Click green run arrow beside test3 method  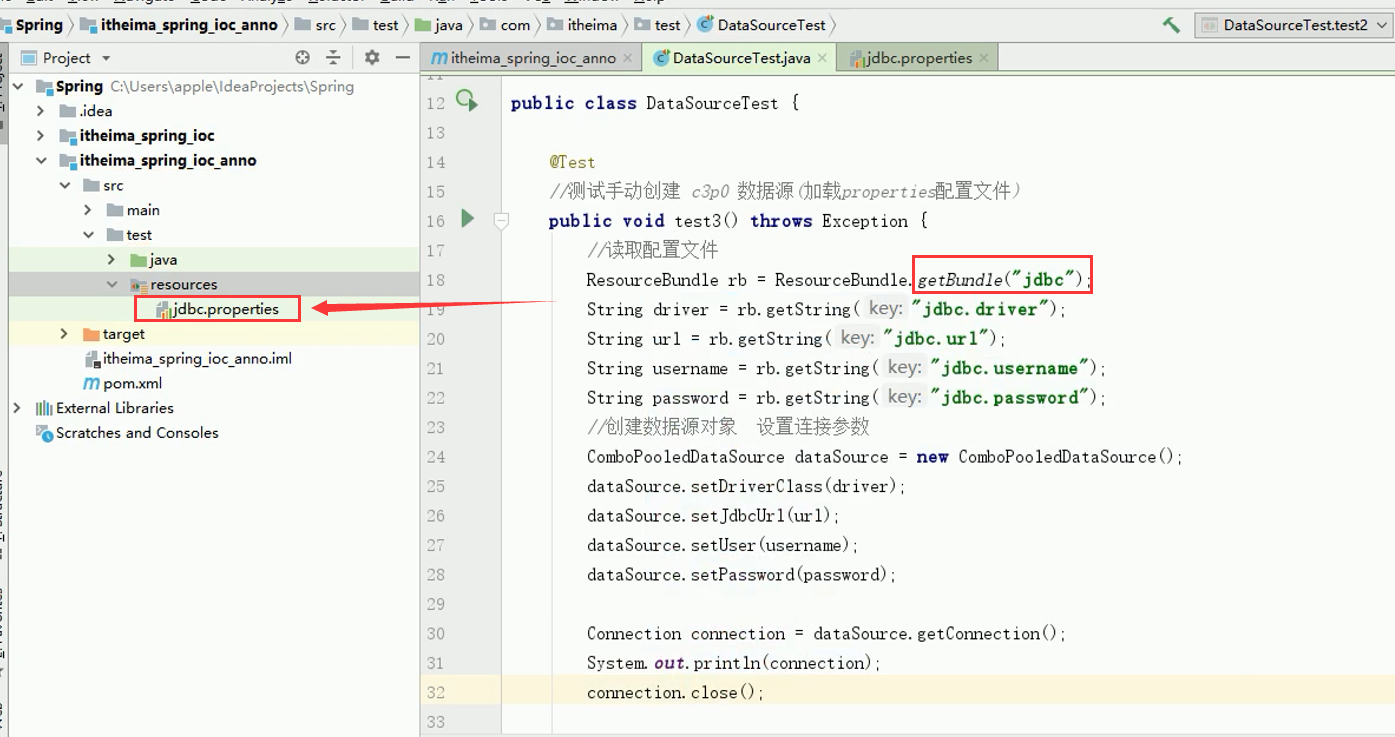(467, 217)
